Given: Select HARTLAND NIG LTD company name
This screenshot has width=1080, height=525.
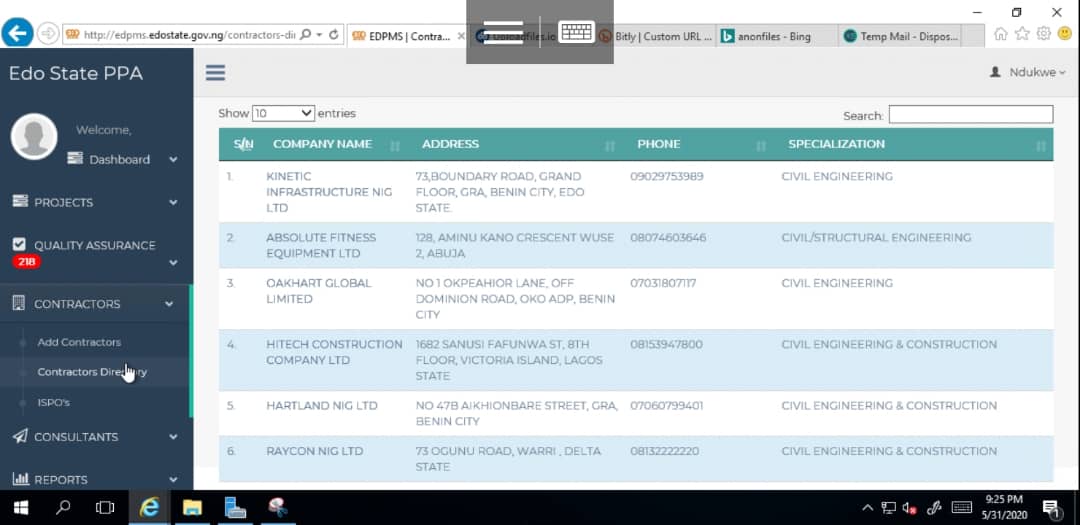Looking at the screenshot, I should point(322,406).
